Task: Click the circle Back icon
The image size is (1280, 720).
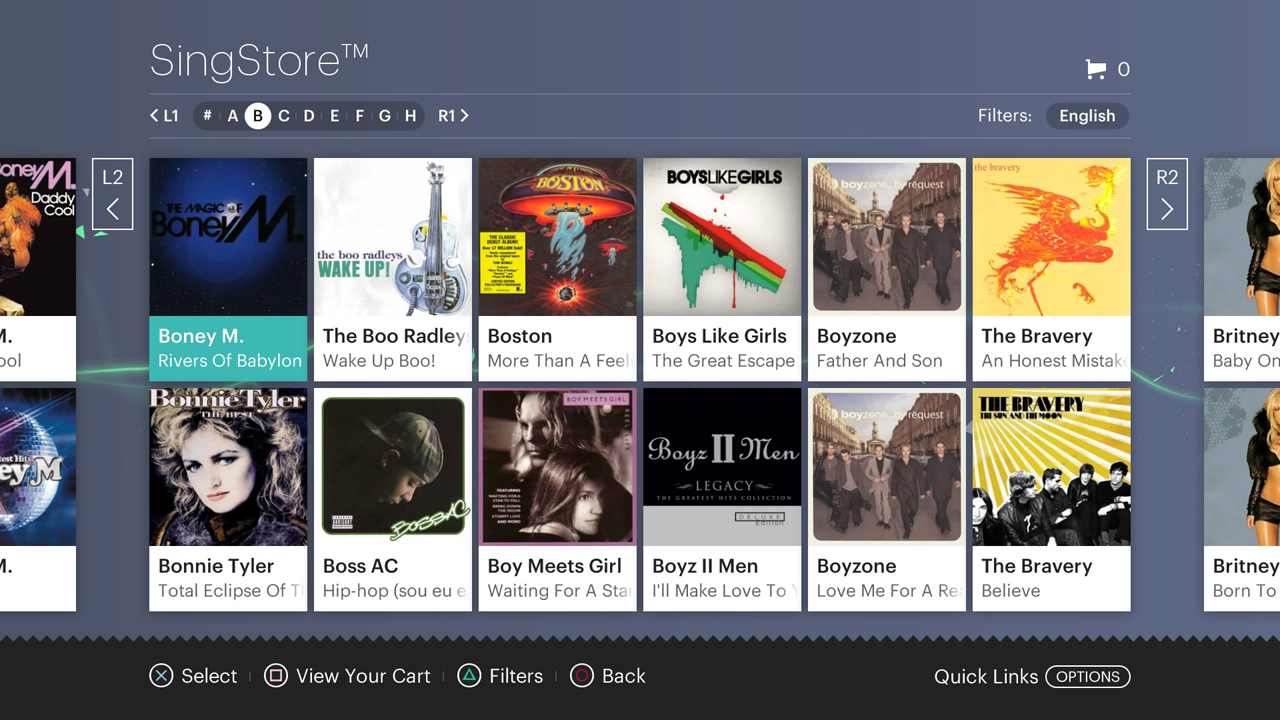Action: (x=582, y=676)
